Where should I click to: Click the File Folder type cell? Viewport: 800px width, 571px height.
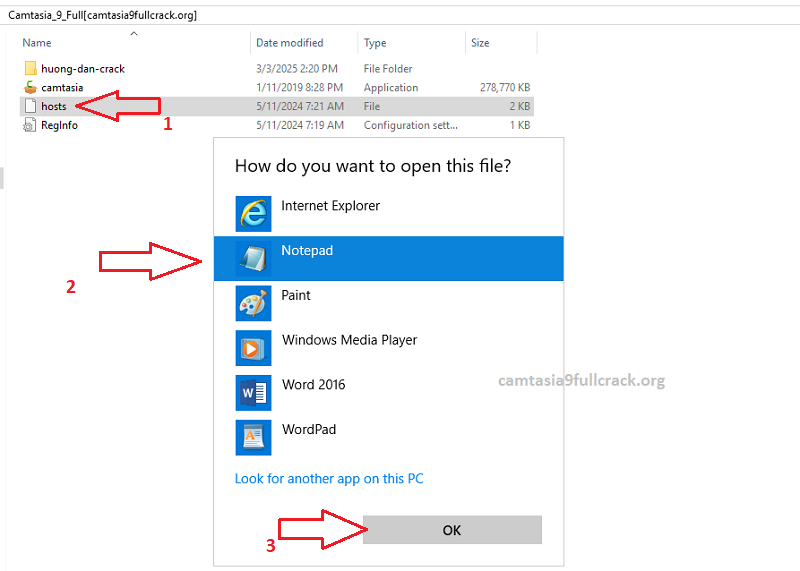[x=388, y=68]
